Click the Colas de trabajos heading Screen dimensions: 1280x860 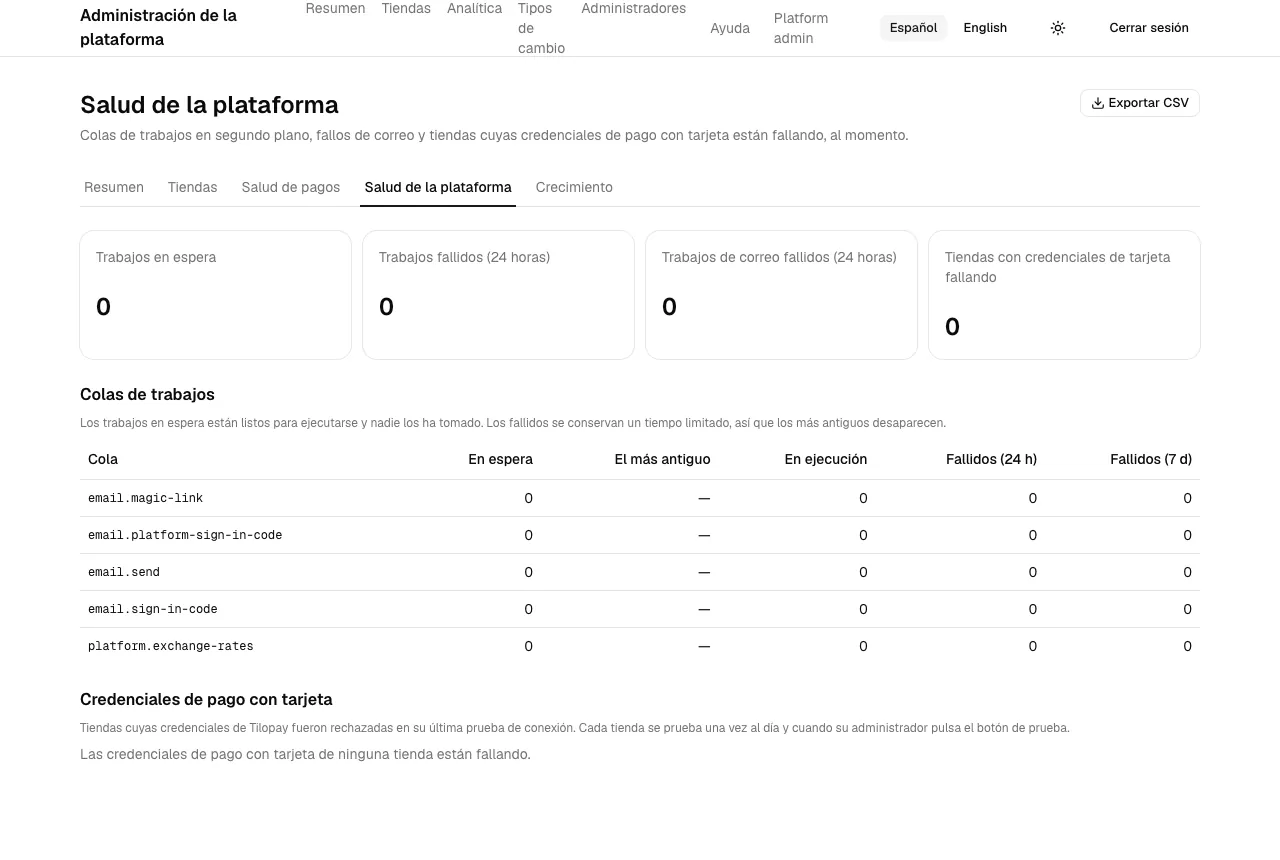[x=147, y=394]
